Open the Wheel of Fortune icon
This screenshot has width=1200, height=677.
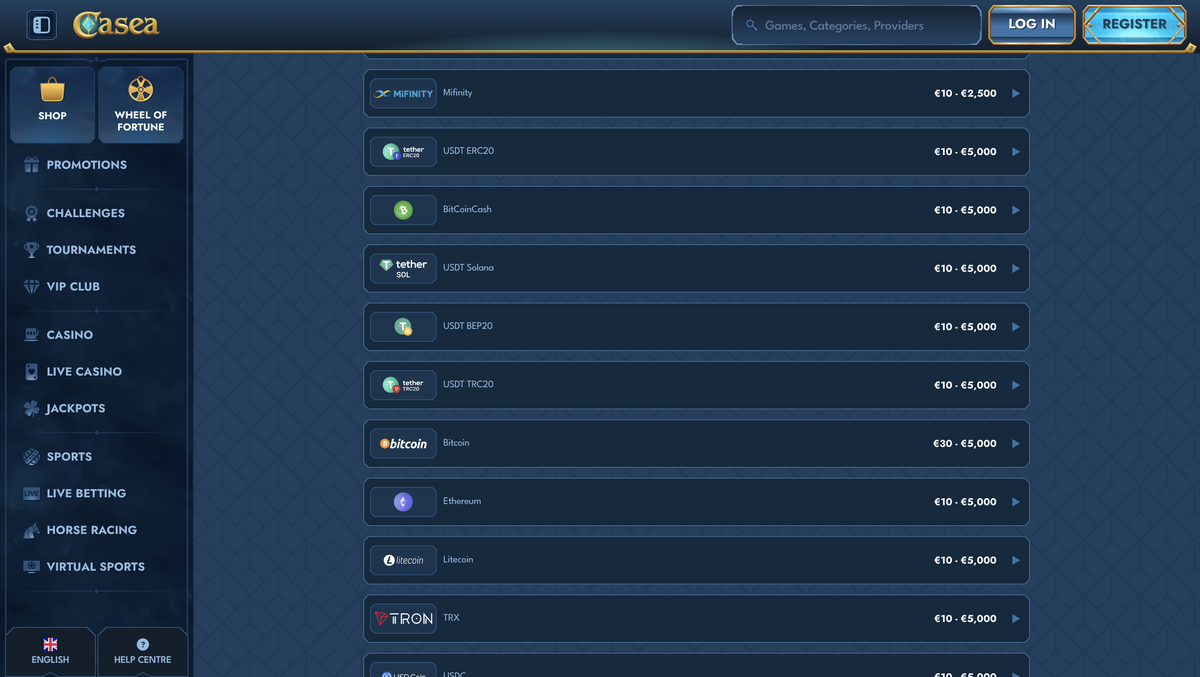pyautogui.click(x=141, y=90)
